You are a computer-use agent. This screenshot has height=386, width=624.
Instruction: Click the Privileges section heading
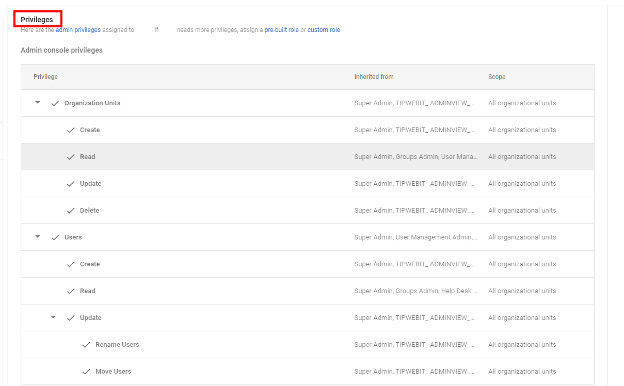click(x=37, y=19)
